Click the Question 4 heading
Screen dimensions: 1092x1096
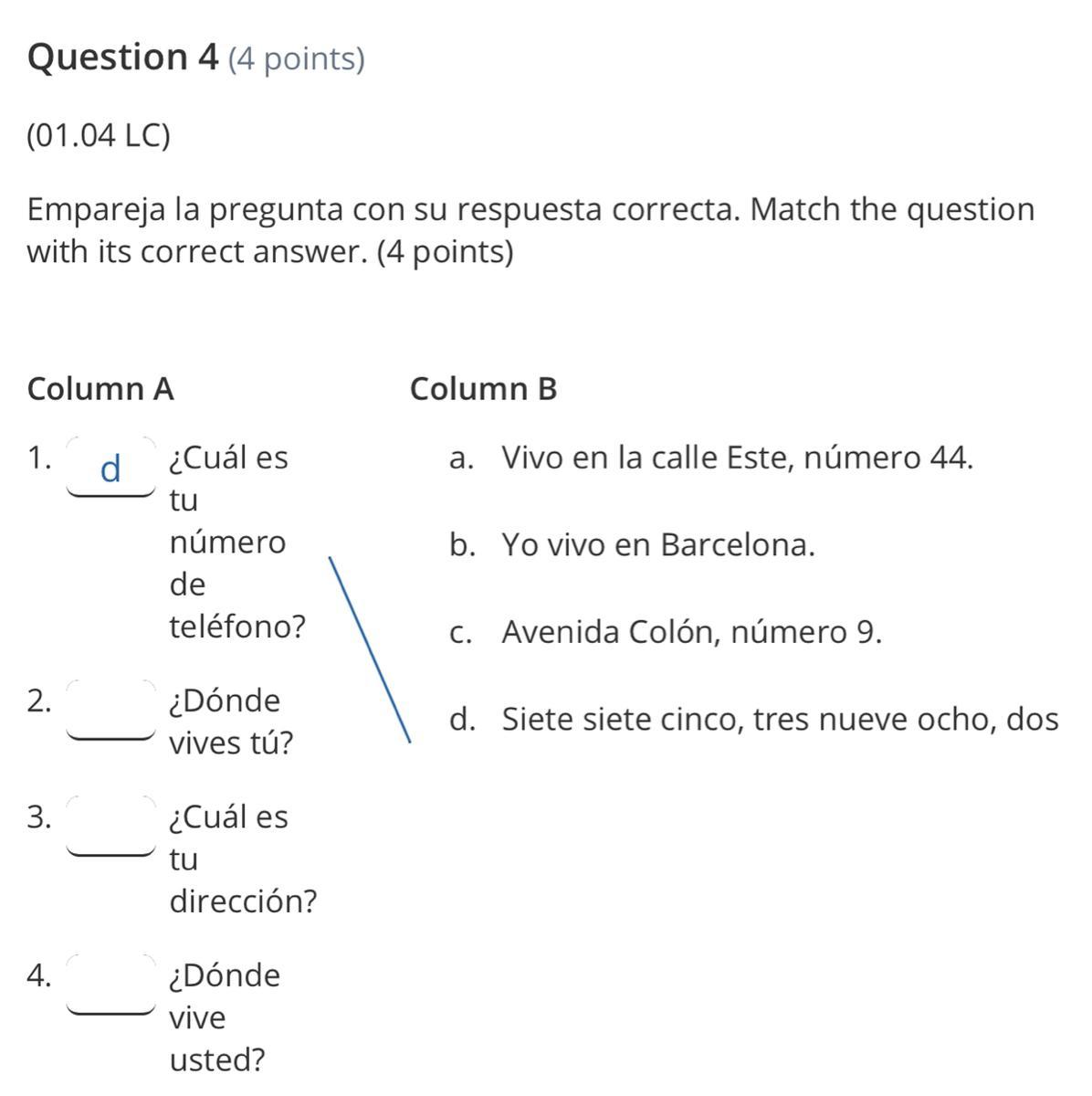pos(123,58)
